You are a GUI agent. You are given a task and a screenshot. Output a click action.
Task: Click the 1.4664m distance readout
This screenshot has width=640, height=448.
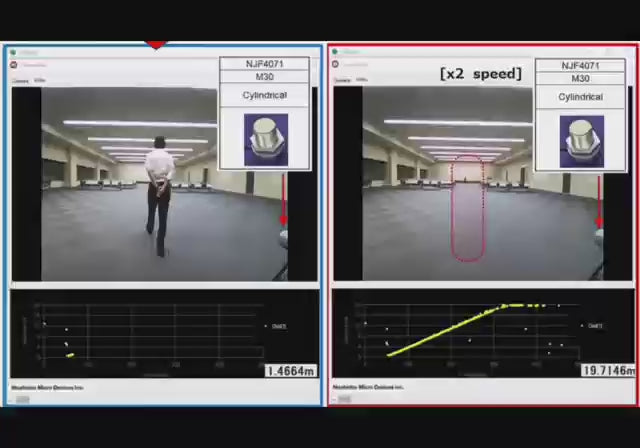pyautogui.click(x=291, y=370)
